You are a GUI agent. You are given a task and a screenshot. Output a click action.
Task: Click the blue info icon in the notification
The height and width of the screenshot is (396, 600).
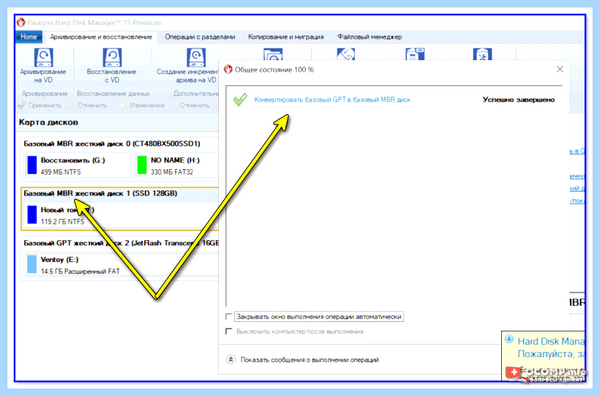click(509, 339)
